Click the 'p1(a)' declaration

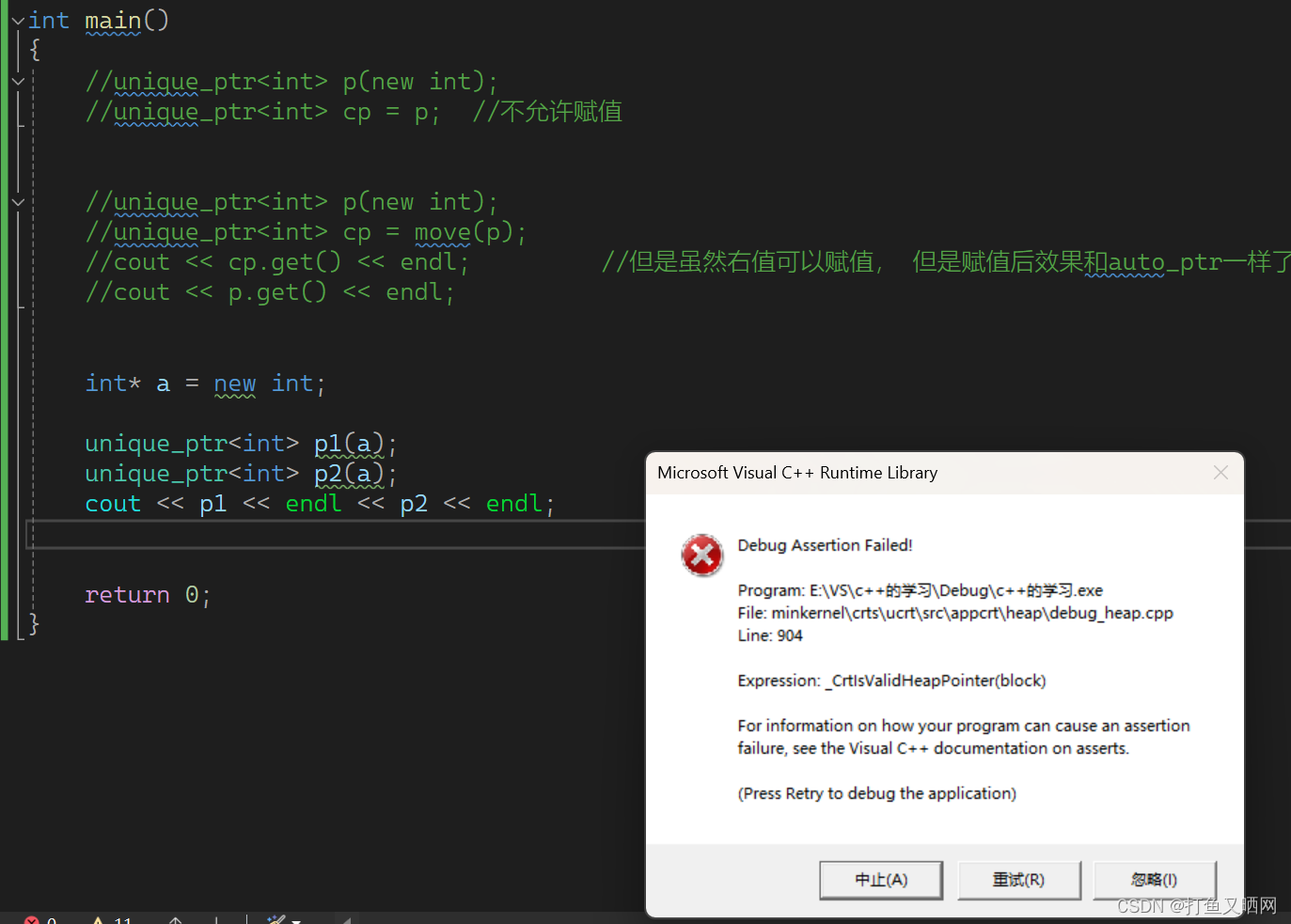tap(350, 443)
